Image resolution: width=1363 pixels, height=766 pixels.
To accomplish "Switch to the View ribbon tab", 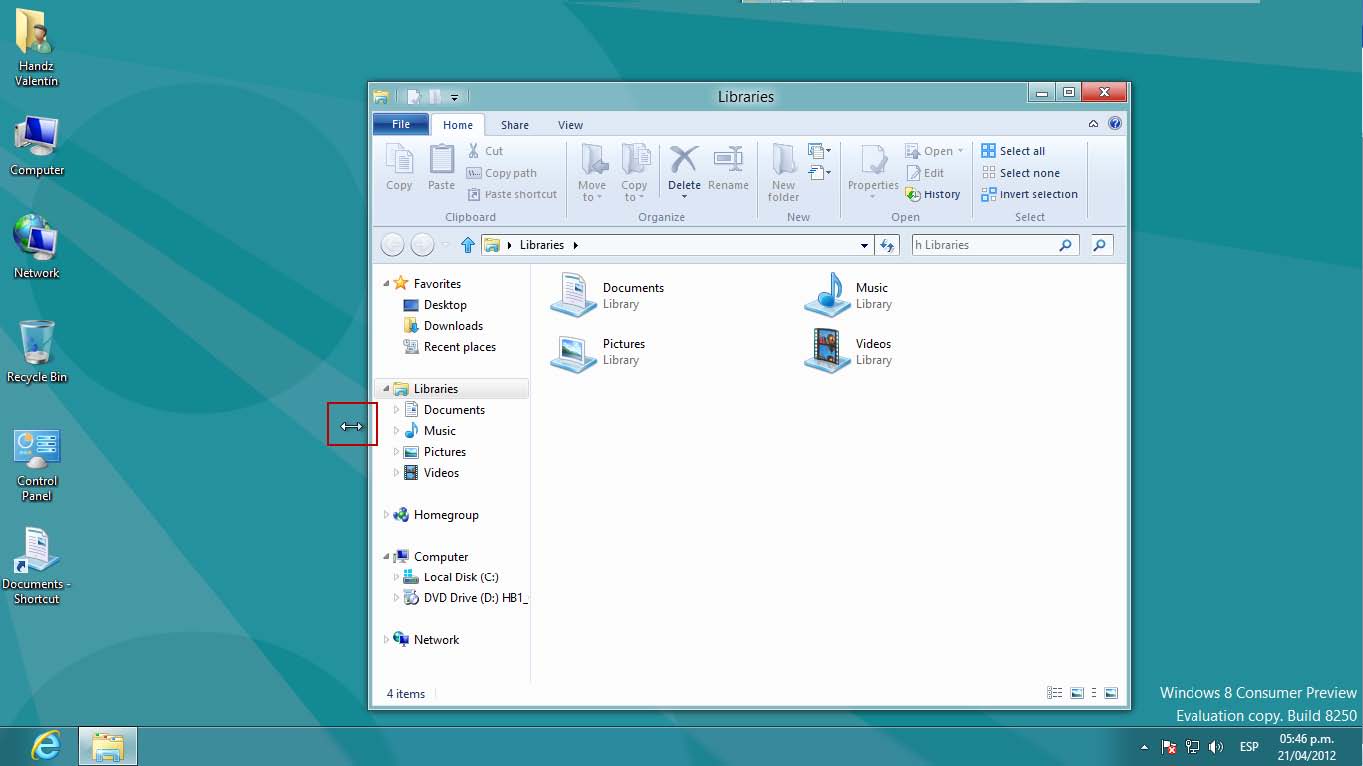I will (x=570, y=125).
